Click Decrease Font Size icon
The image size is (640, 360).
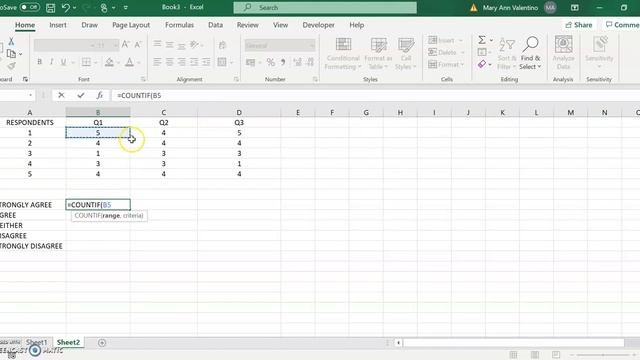point(138,44)
